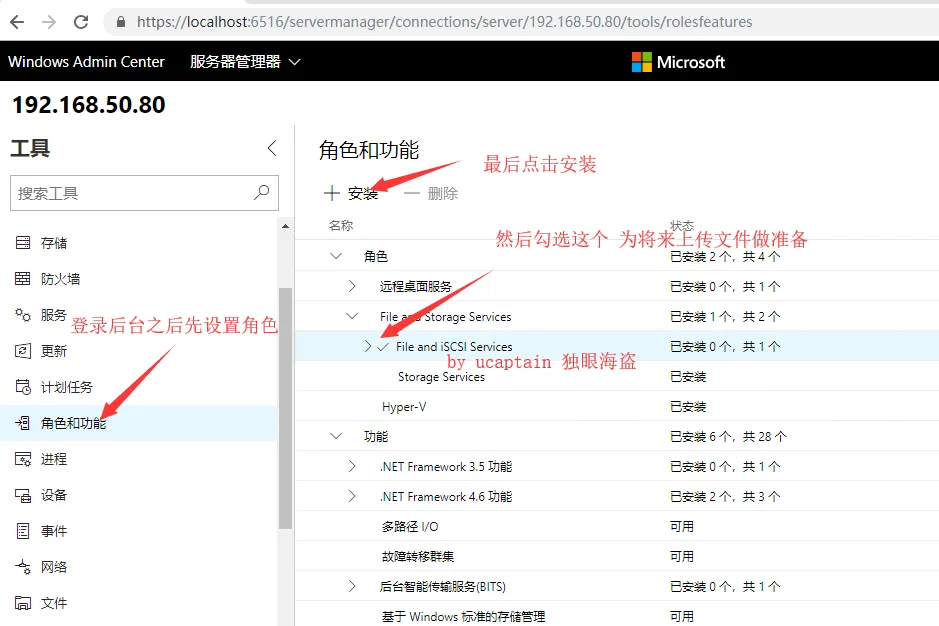Select the 角色和功能 tool in the sidebar

pos(139,423)
